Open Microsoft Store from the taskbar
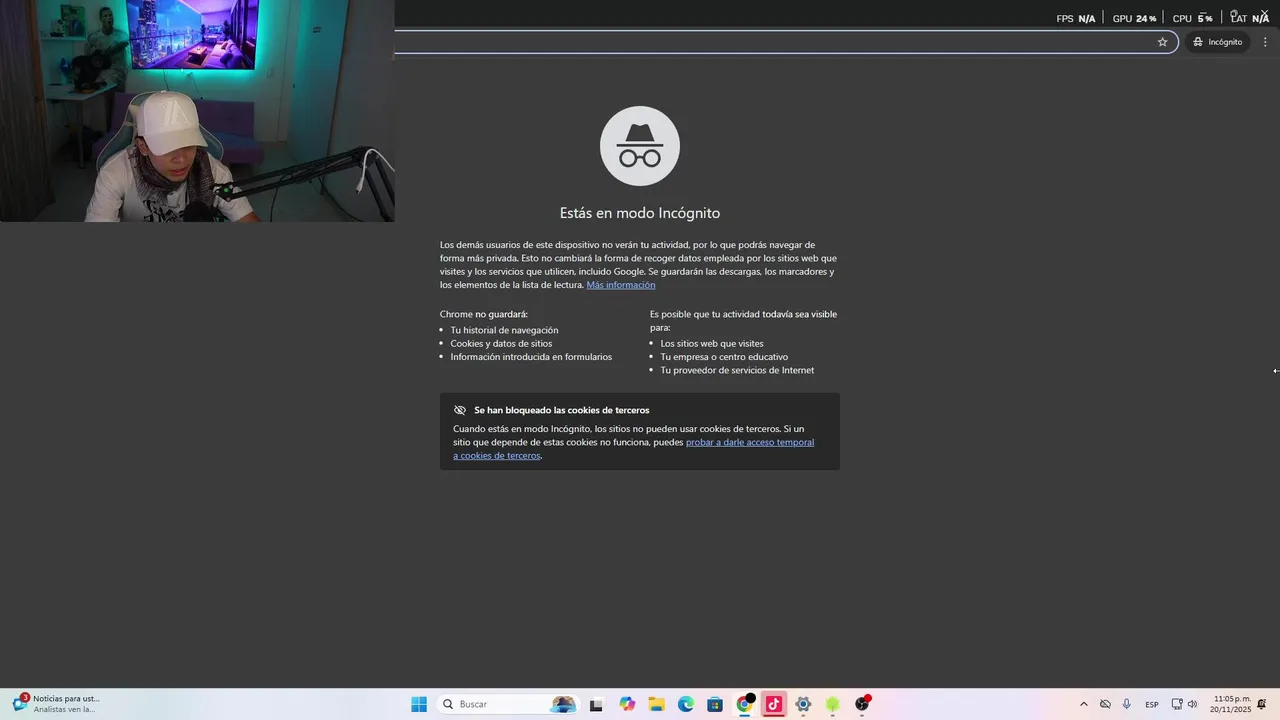 [x=715, y=704]
